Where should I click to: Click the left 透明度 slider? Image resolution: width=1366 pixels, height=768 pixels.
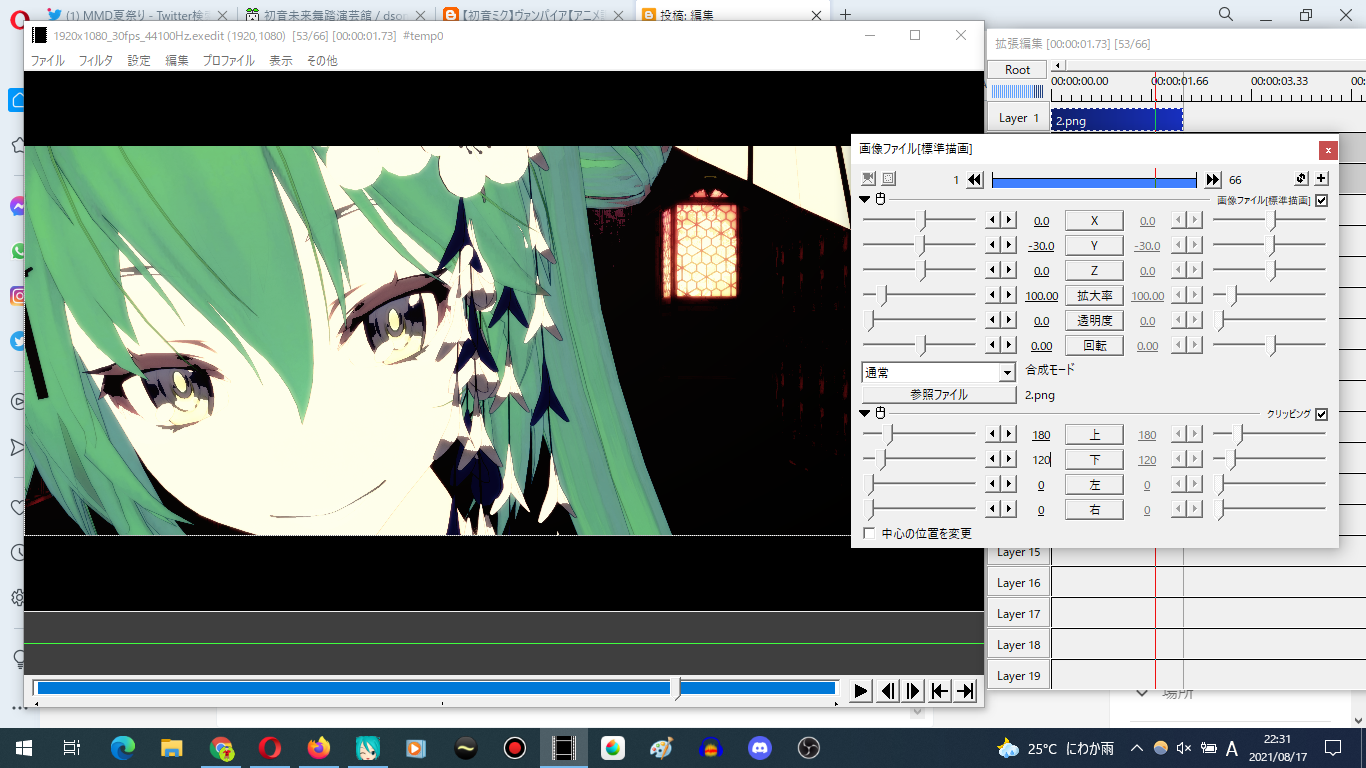[919, 320]
